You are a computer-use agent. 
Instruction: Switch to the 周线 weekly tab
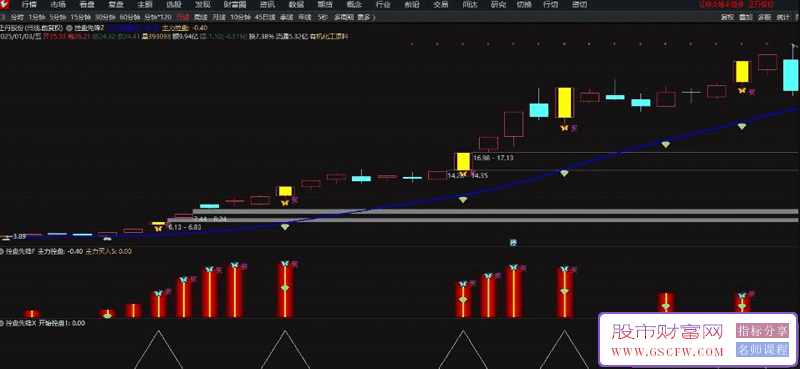coord(201,17)
